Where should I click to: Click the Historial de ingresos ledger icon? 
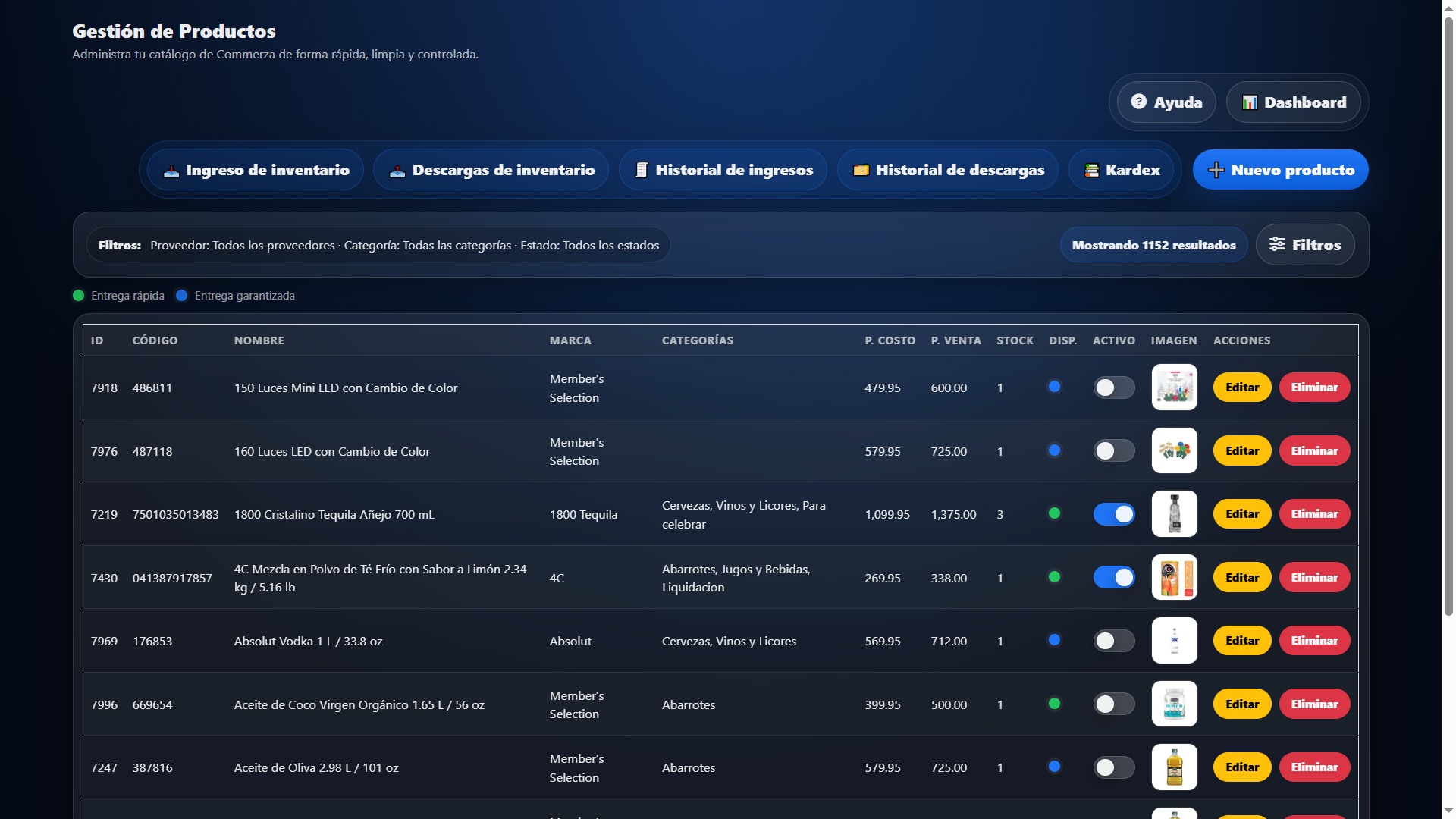click(x=641, y=170)
